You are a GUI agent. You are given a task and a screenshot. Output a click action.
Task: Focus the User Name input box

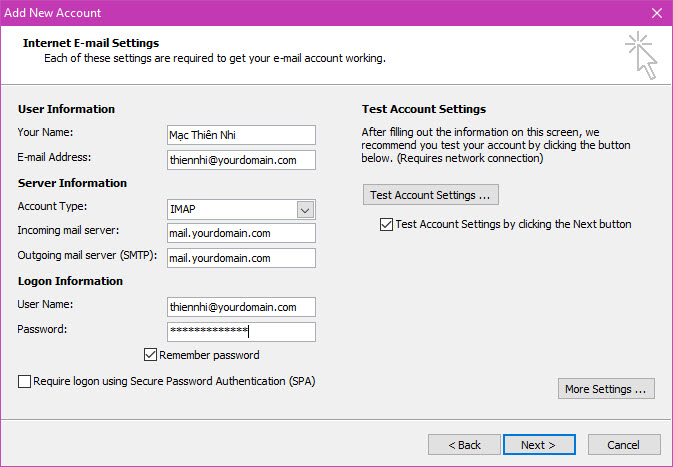click(x=241, y=307)
